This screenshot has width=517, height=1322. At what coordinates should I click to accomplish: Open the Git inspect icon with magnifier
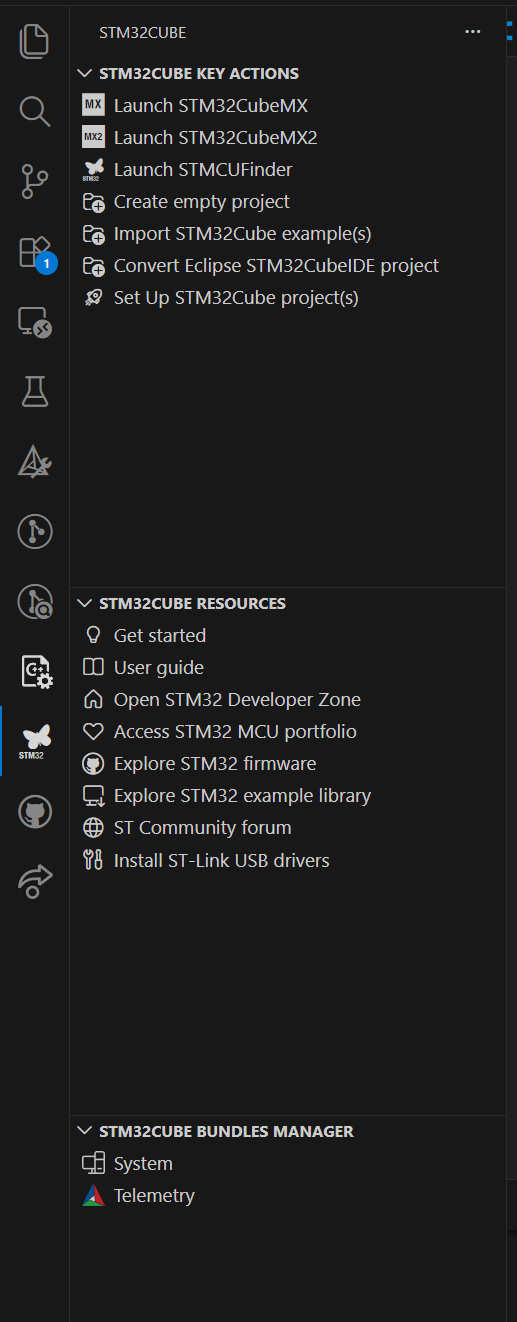34,602
